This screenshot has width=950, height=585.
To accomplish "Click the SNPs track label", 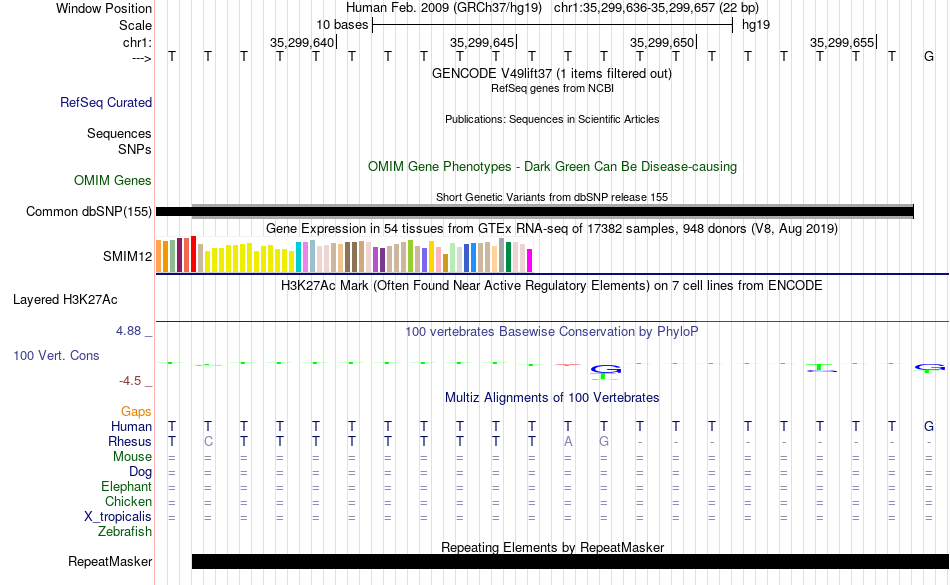I will click(135, 149).
